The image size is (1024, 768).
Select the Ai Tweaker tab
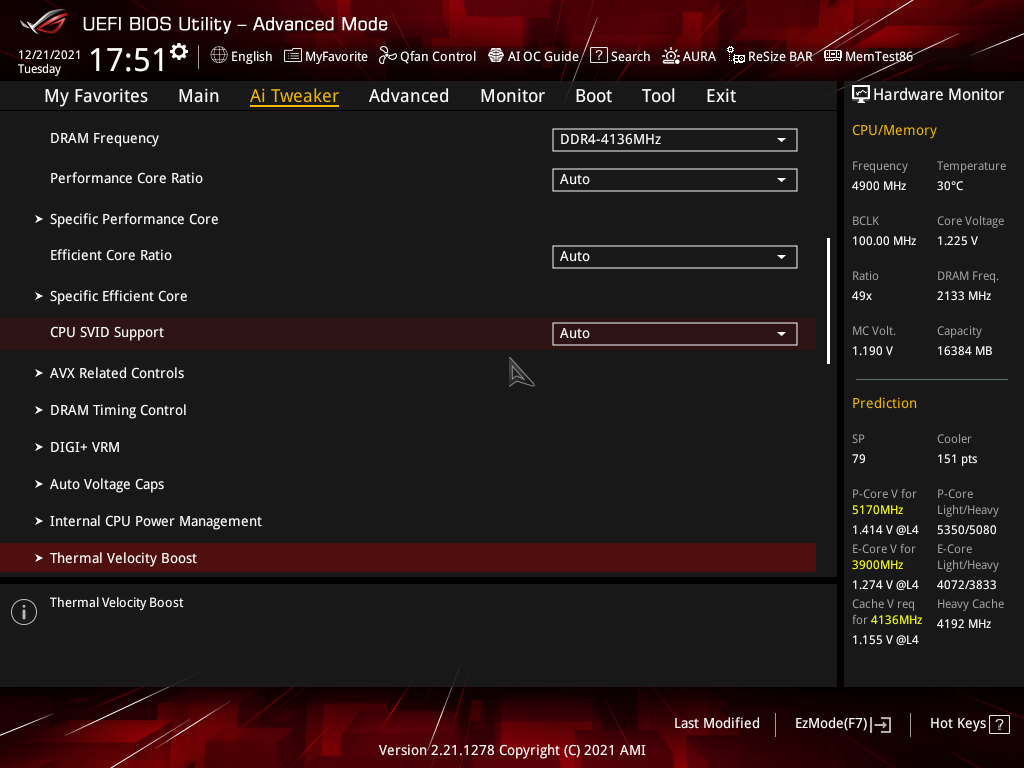click(x=295, y=96)
